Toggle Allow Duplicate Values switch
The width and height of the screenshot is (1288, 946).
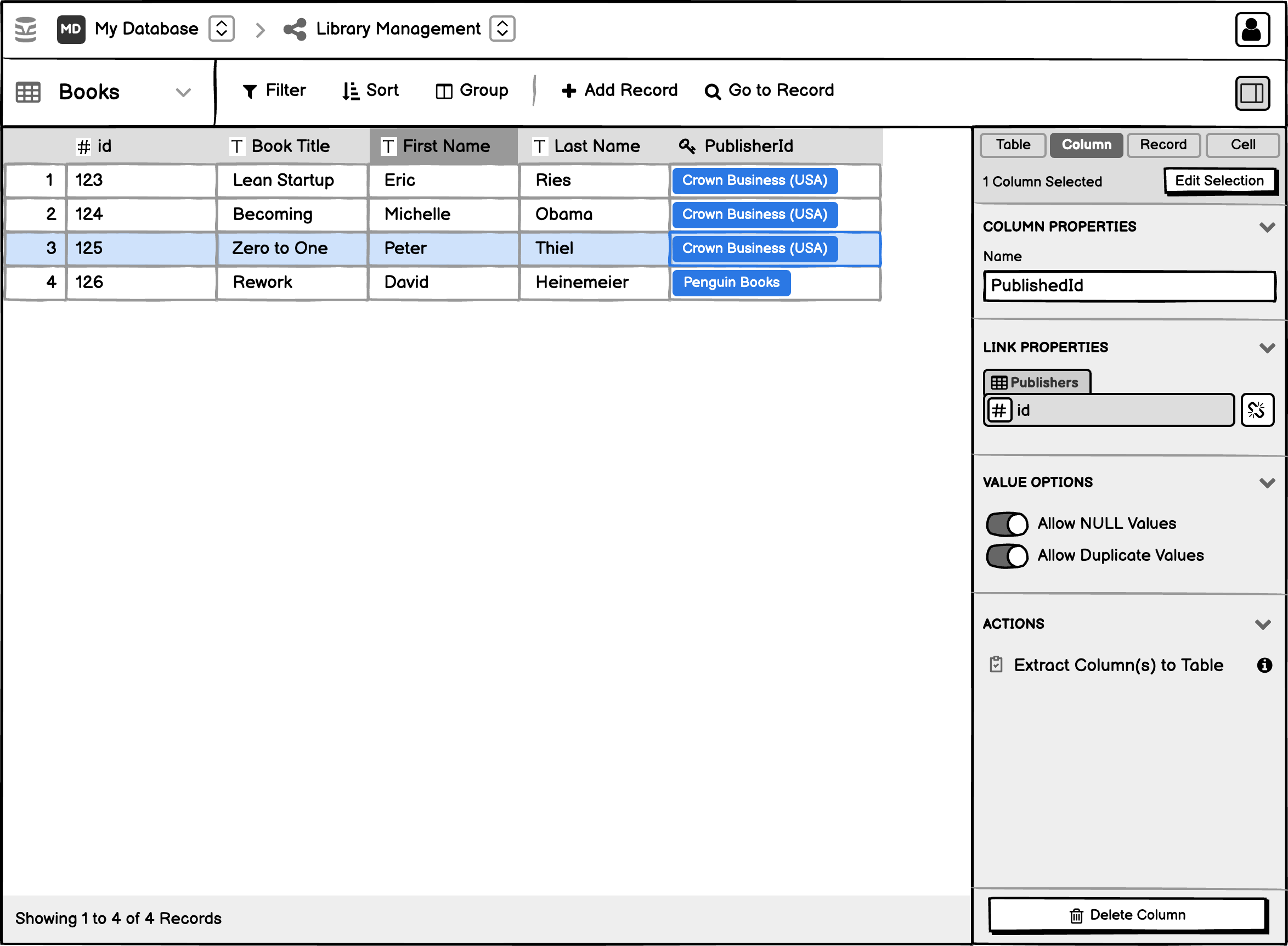1007,556
